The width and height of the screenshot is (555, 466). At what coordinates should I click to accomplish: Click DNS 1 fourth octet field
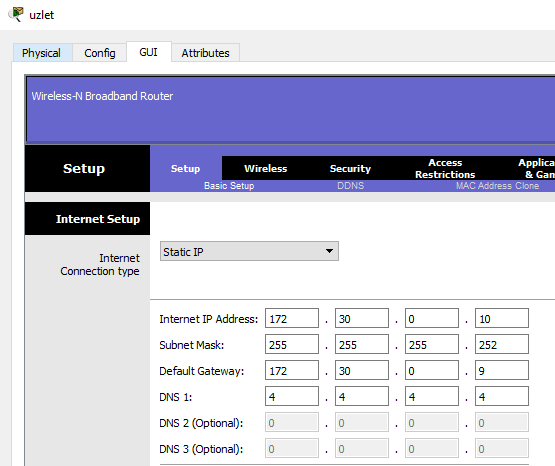tap(502, 396)
